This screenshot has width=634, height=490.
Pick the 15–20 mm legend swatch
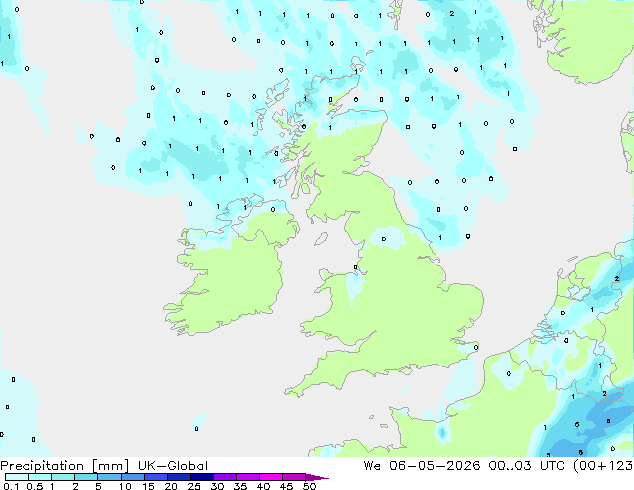tap(155, 477)
